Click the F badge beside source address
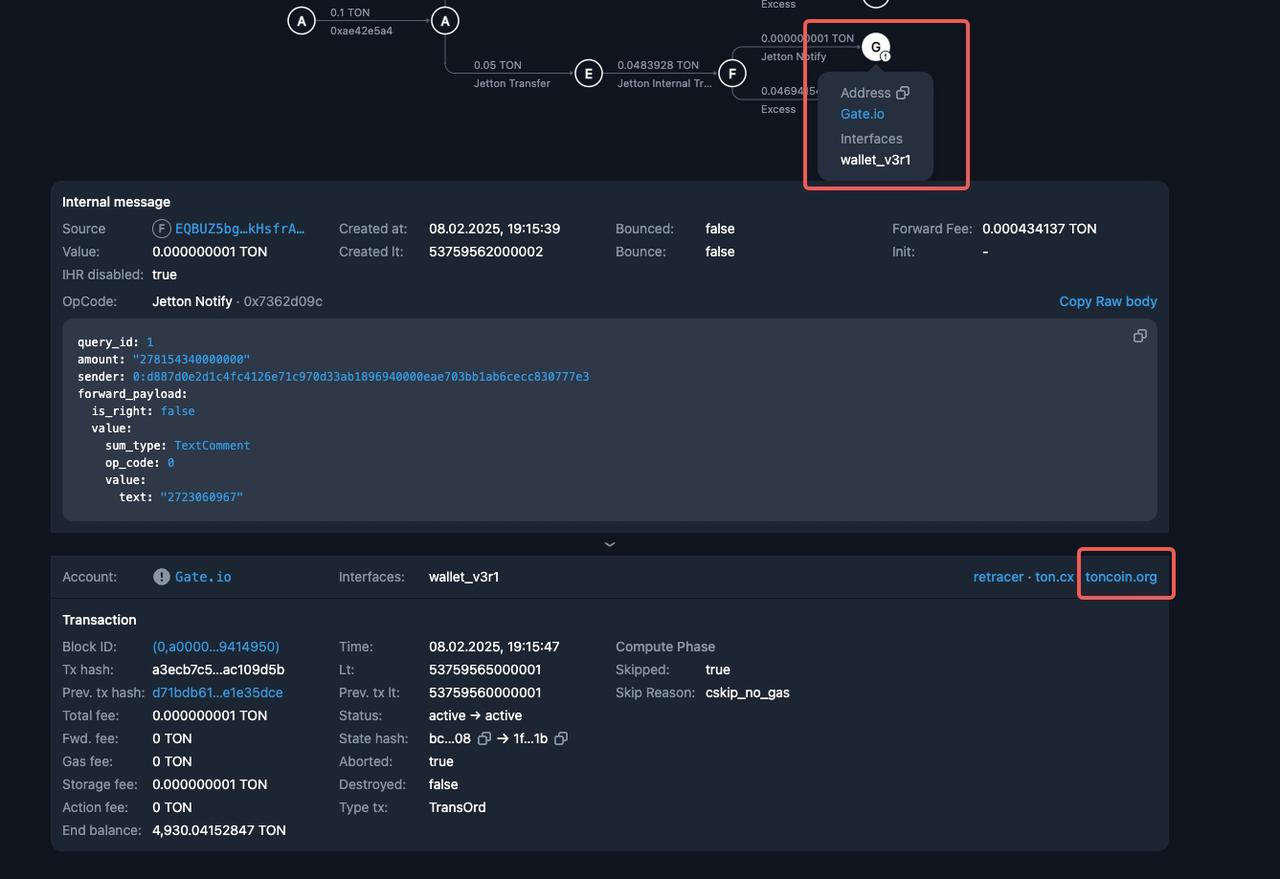 tap(161, 229)
